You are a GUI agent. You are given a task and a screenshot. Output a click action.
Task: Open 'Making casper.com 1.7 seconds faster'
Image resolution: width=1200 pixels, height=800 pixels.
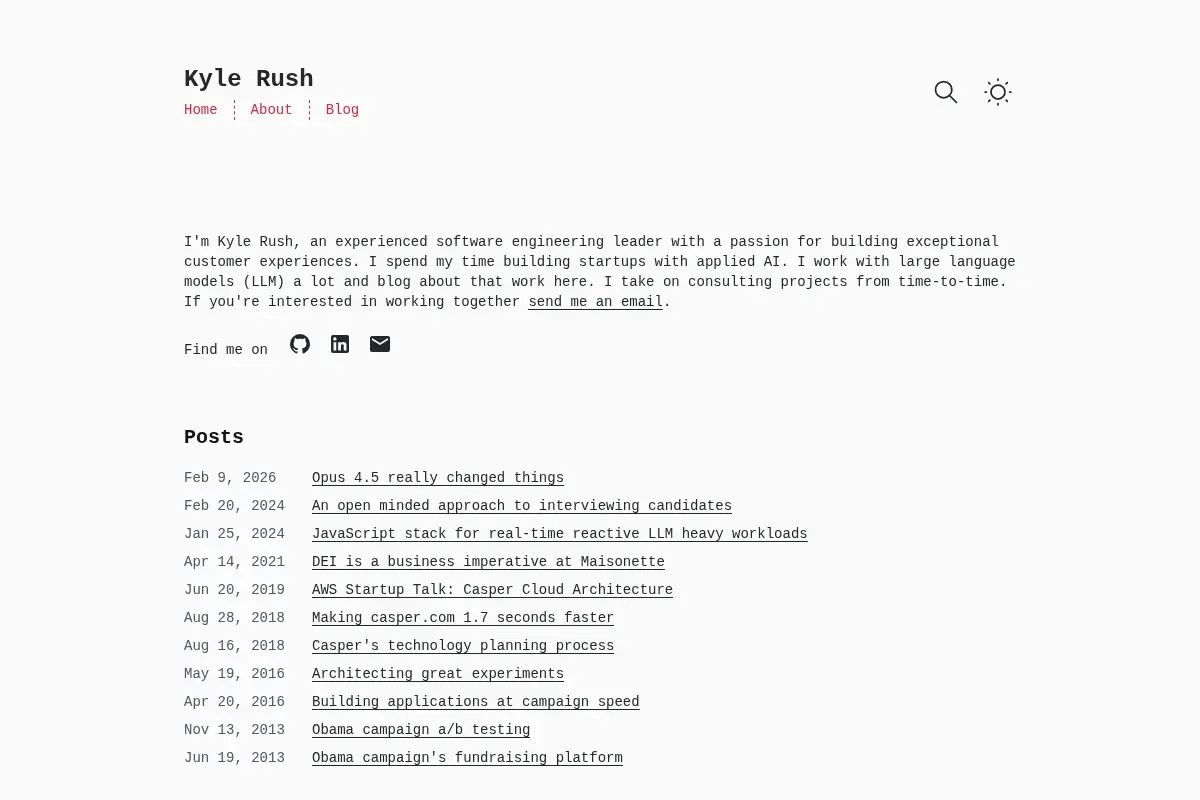pos(463,618)
